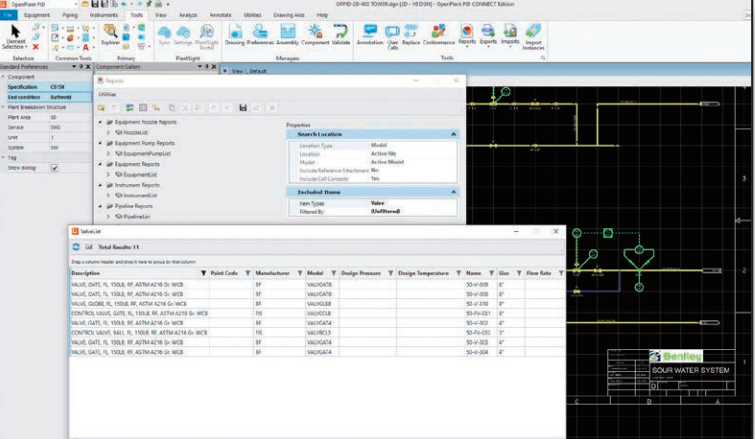Collapse the Search Location section
755x439 pixels.
point(453,134)
